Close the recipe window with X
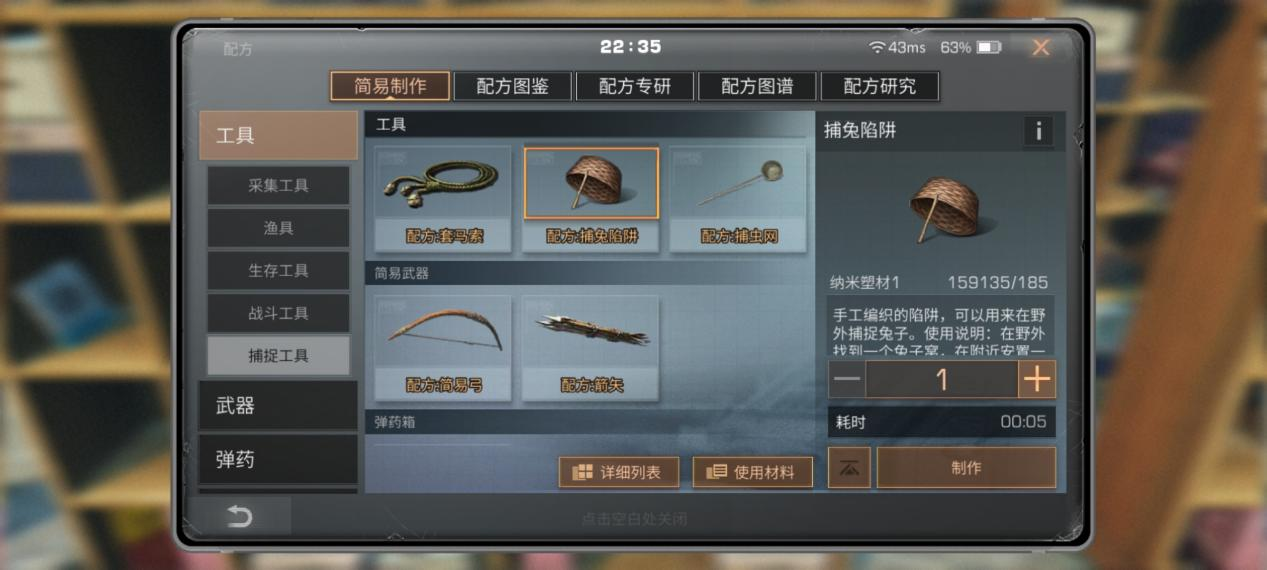 pyautogui.click(x=1041, y=47)
